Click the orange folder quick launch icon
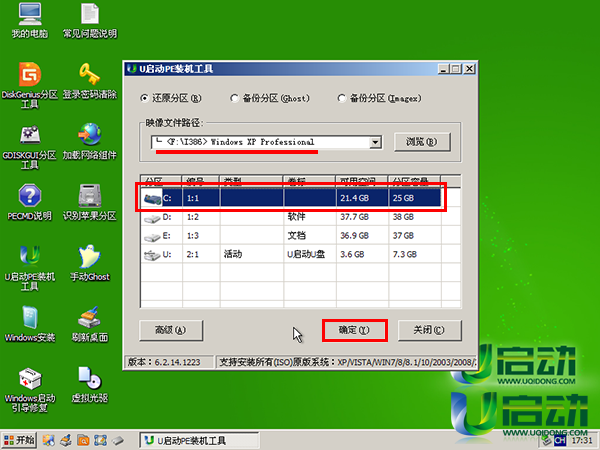600x450 pixels. 83,440
